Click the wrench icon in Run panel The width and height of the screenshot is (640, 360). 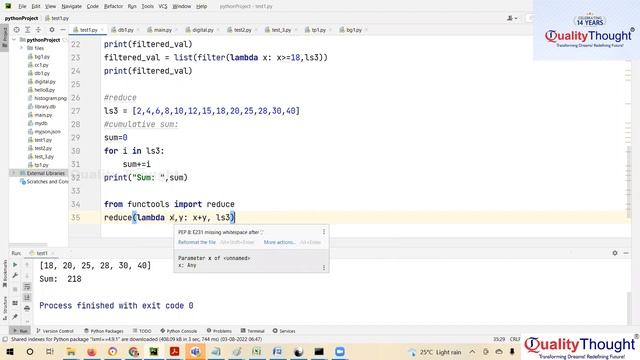pos(15,276)
